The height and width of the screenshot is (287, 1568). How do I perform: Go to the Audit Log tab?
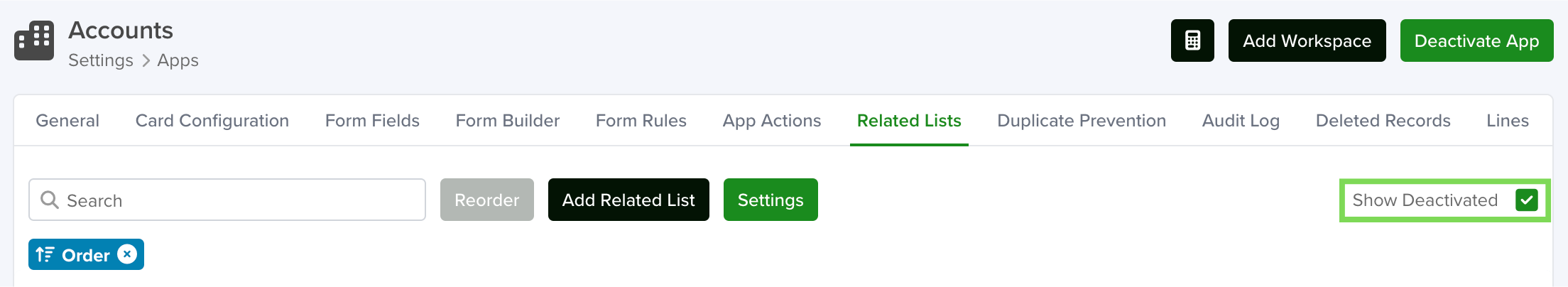pos(1241,121)
